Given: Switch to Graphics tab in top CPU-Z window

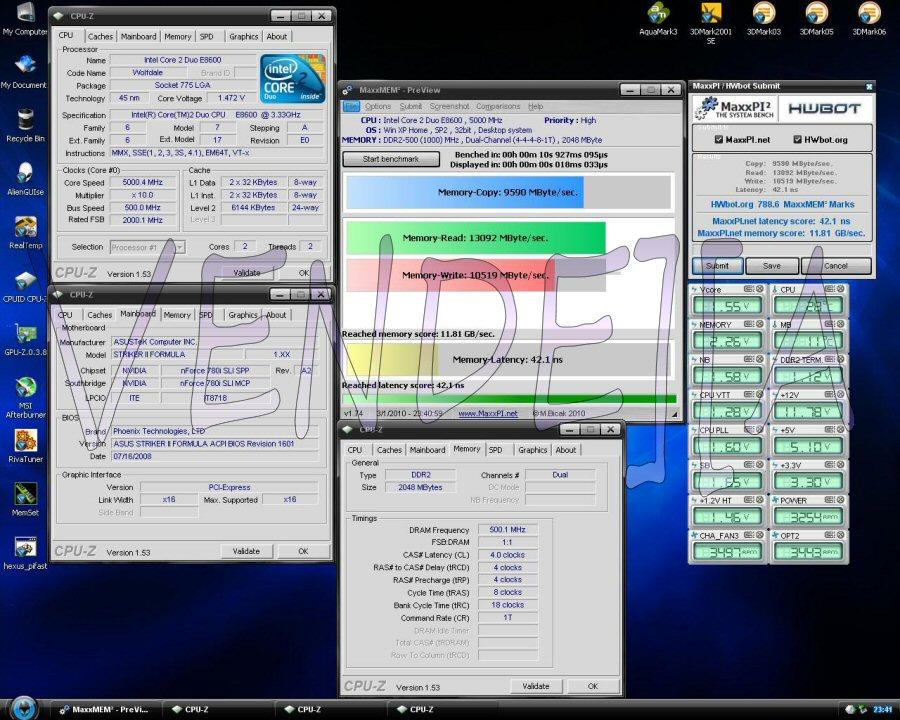Looking at the screenshot, I should point(243,36).
